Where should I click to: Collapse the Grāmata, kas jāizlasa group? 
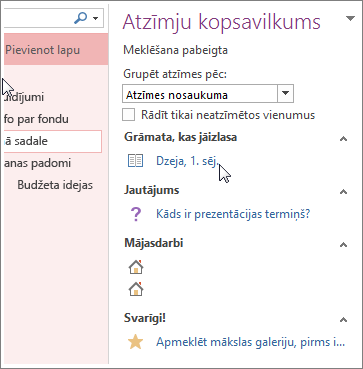tap(343, 139)
